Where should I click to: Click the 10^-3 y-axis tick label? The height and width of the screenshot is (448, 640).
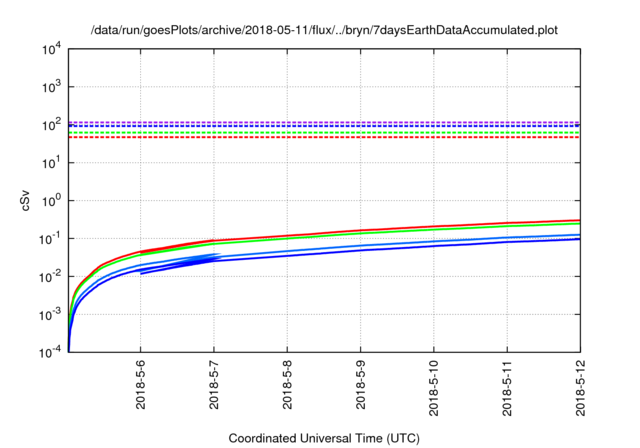(x=50, y=314)
